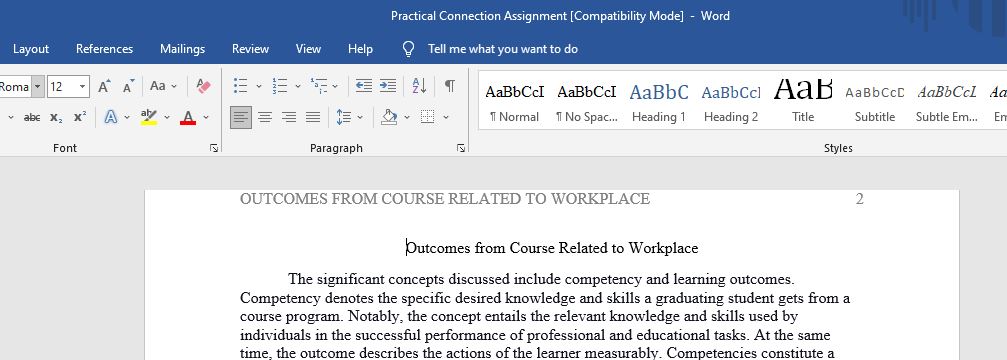Screen dimensions: 1007x360
Task: Apply the Heading 1 style
Action: (x=659, y=101)
